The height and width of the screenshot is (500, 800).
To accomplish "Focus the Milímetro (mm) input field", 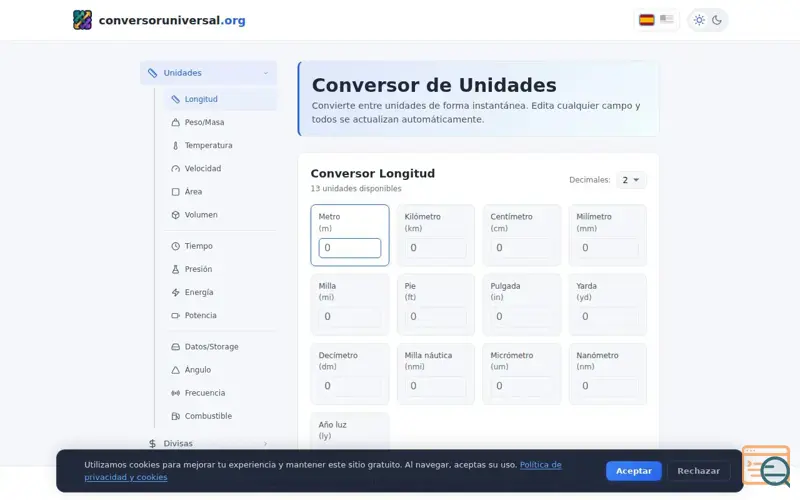I will [607, 248].
